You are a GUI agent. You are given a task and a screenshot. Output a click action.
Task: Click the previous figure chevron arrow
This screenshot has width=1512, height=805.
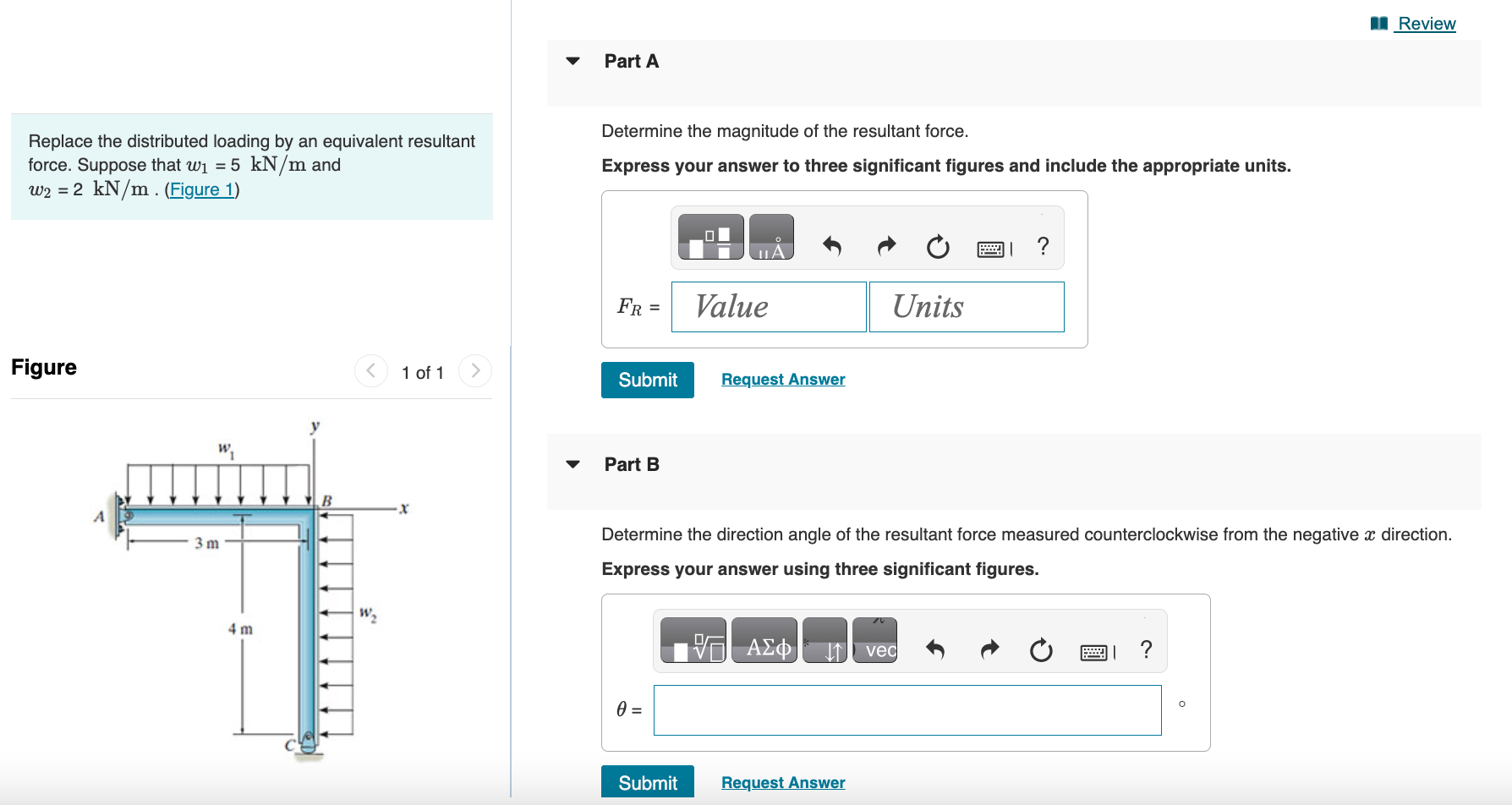pos(370,370)
